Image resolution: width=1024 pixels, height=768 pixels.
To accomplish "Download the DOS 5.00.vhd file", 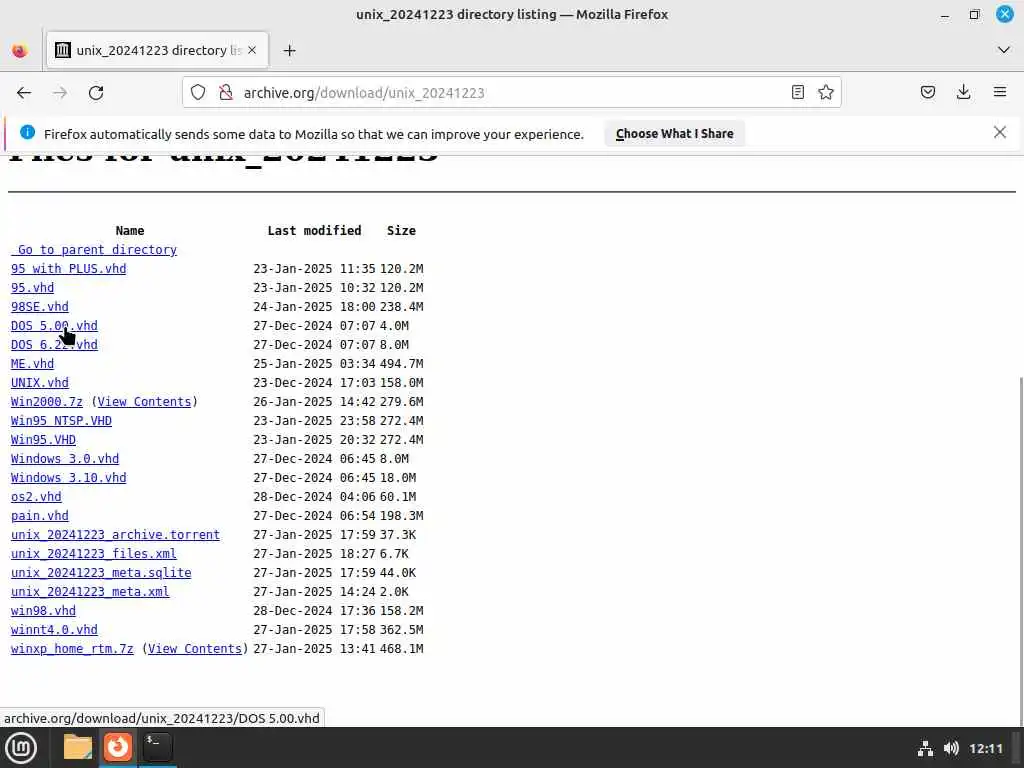I will point(54,325).
